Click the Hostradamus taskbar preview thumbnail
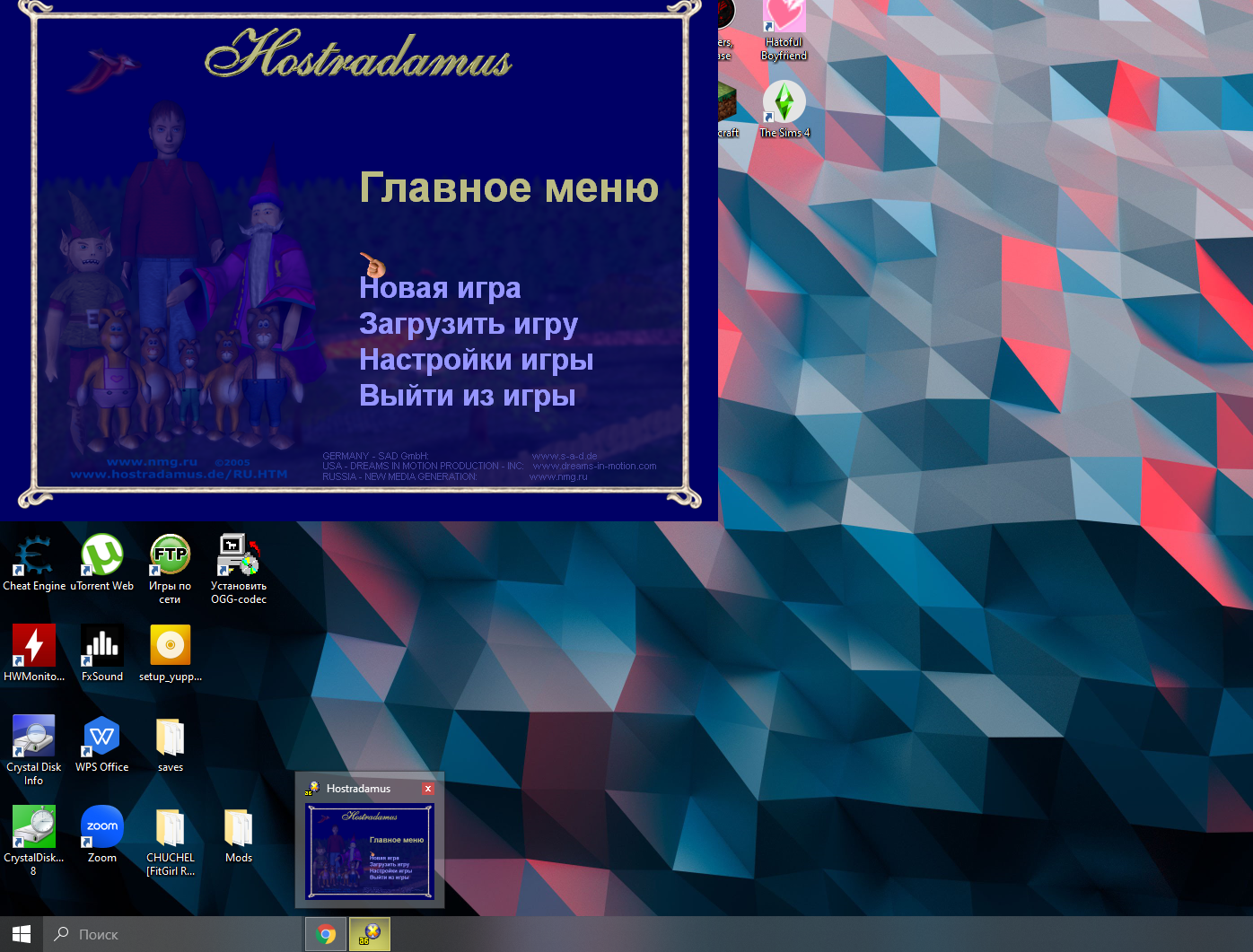The height and width of the screenshot is (952, 1253). coord(370,851)
